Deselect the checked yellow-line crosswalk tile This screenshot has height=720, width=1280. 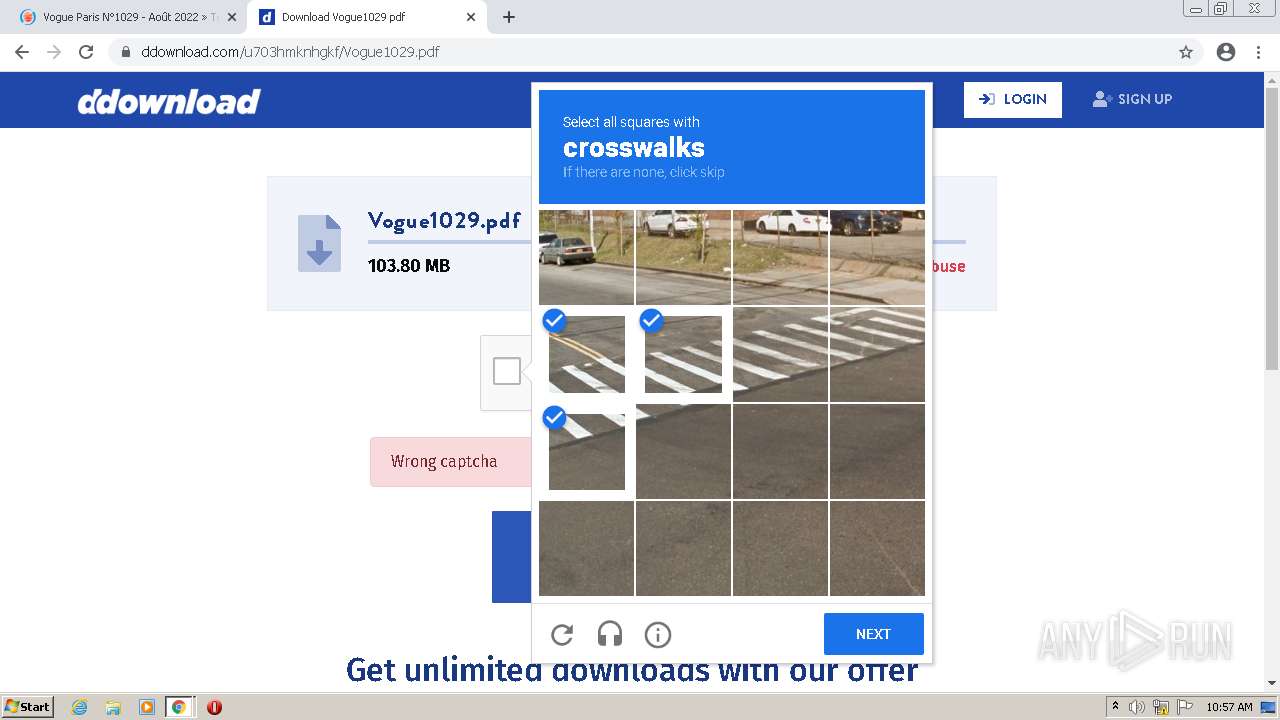[x=586, y=355]
